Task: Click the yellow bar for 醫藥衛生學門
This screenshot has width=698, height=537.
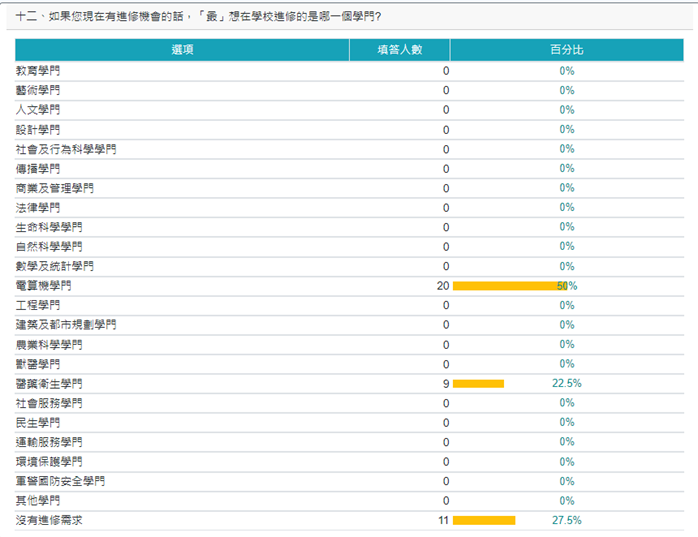Action: click(478, 383)
